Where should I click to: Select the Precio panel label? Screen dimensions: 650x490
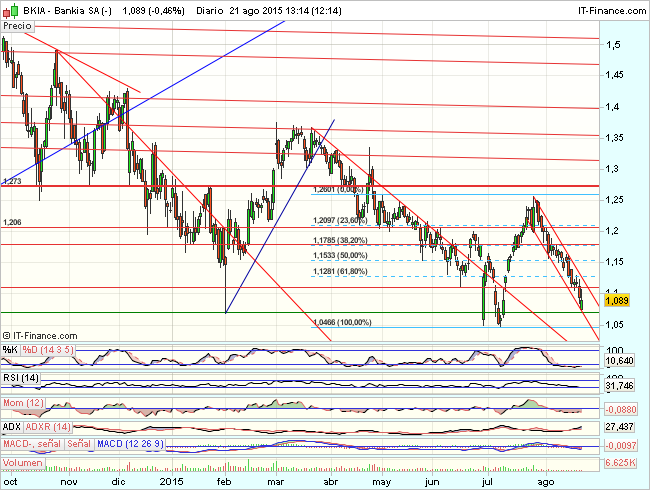pyautogui.click(x=18, y=27)
